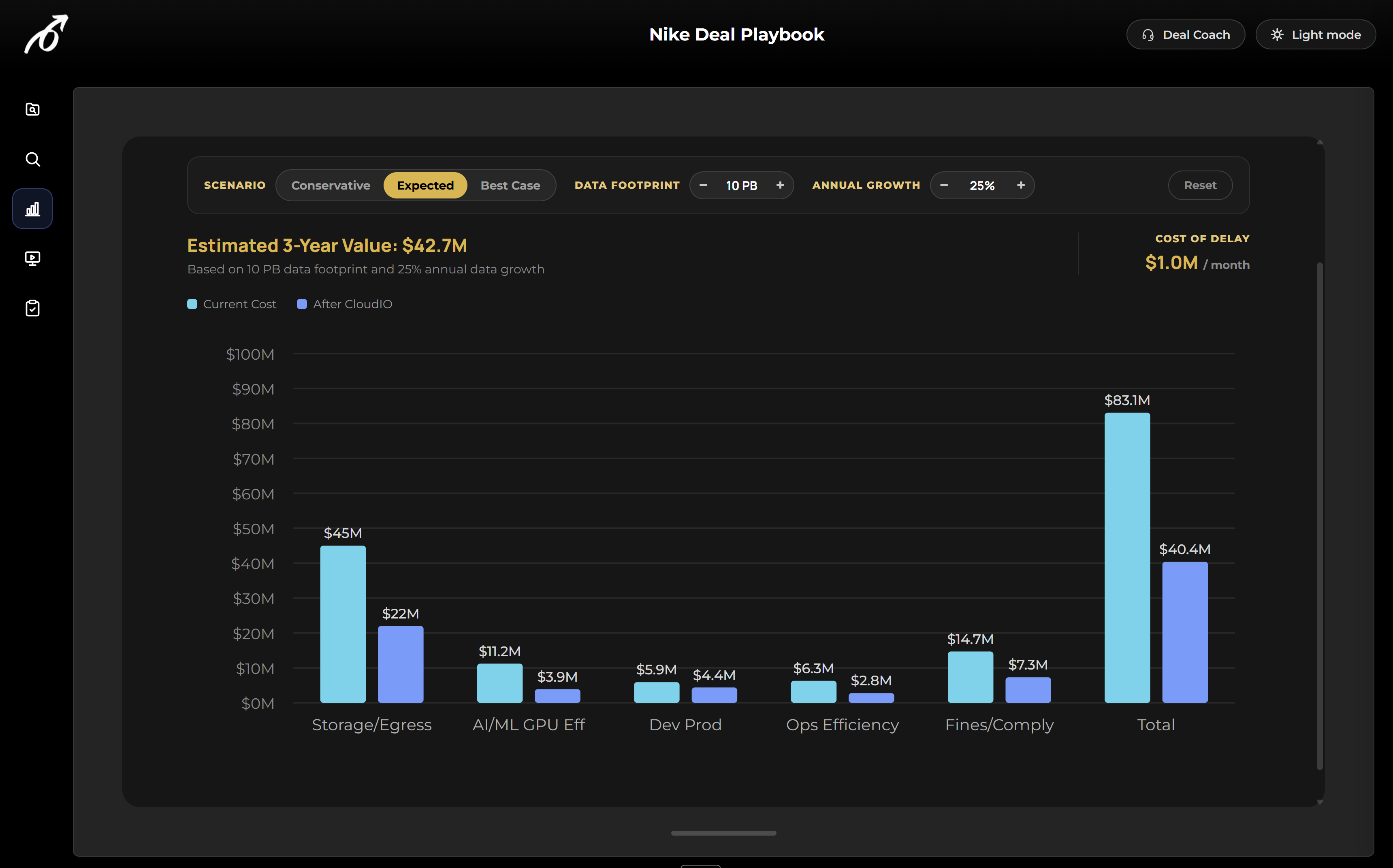This screenshot has height=868, width=1393.
Task: Toggle the Current Cost legend item
Action: [x=232, y=304]
